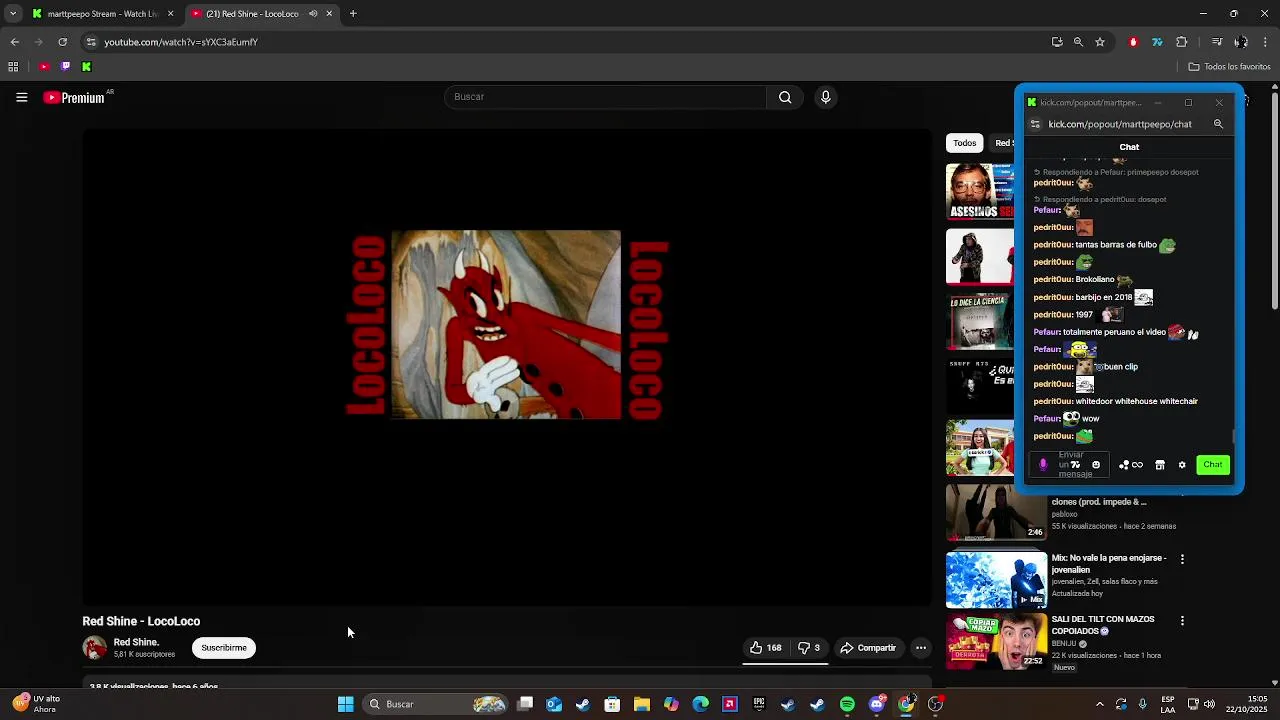Click Kick chat scrollbar thumb

click(1233, 436)
